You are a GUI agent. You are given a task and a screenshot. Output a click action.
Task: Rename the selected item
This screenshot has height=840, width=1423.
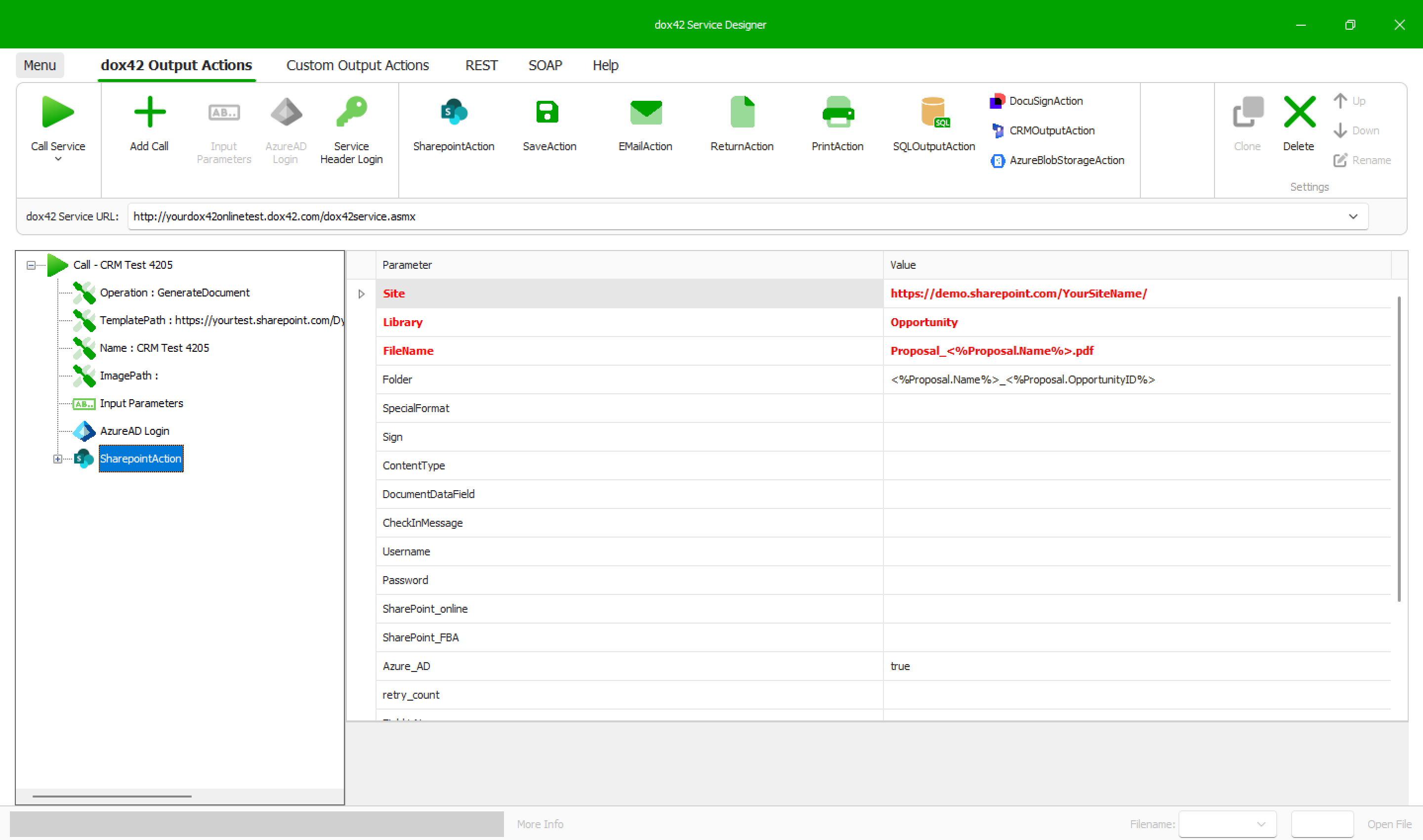[x=1362, y=160]
